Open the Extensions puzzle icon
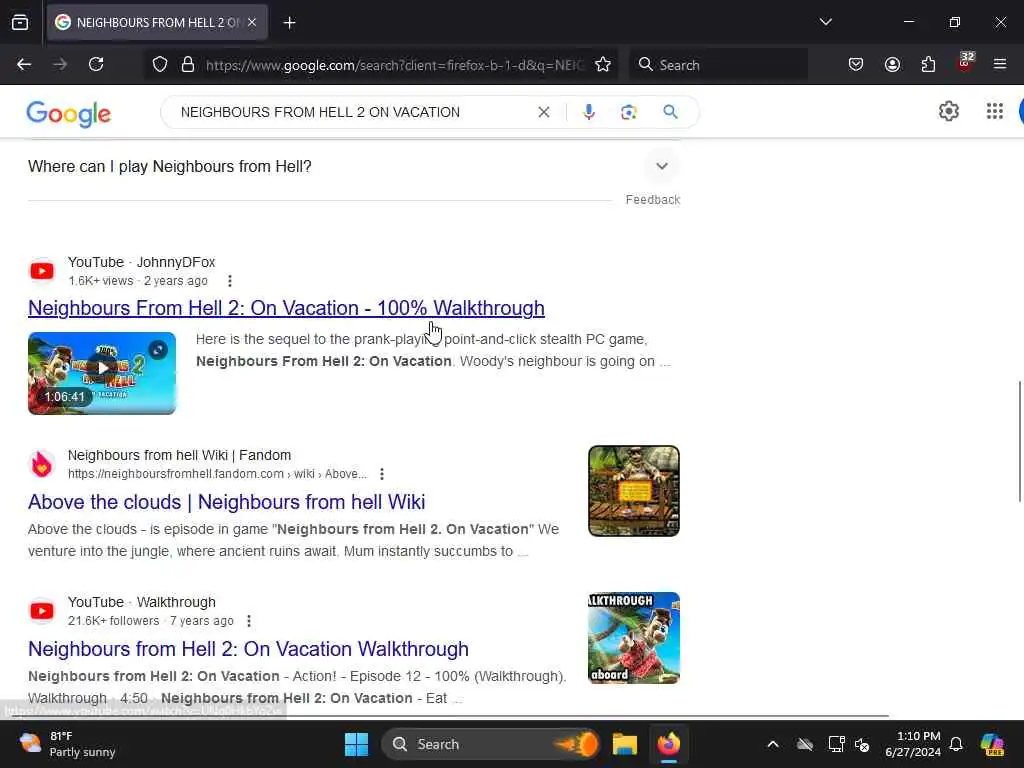The image size is (1024, 768). click(x=928, y=64)
